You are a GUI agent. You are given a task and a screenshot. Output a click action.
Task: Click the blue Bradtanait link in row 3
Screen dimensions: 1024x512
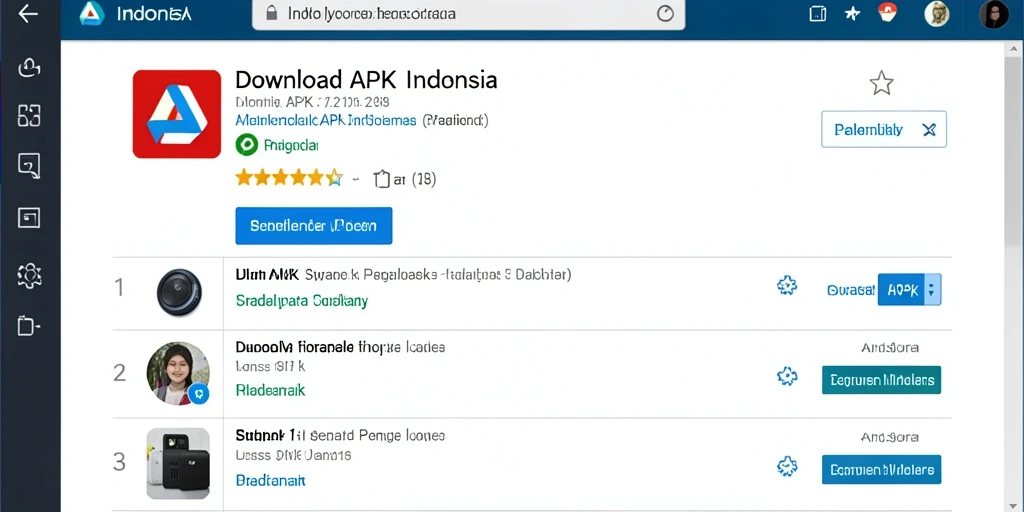pyautogui.click(x=270, y=481)
